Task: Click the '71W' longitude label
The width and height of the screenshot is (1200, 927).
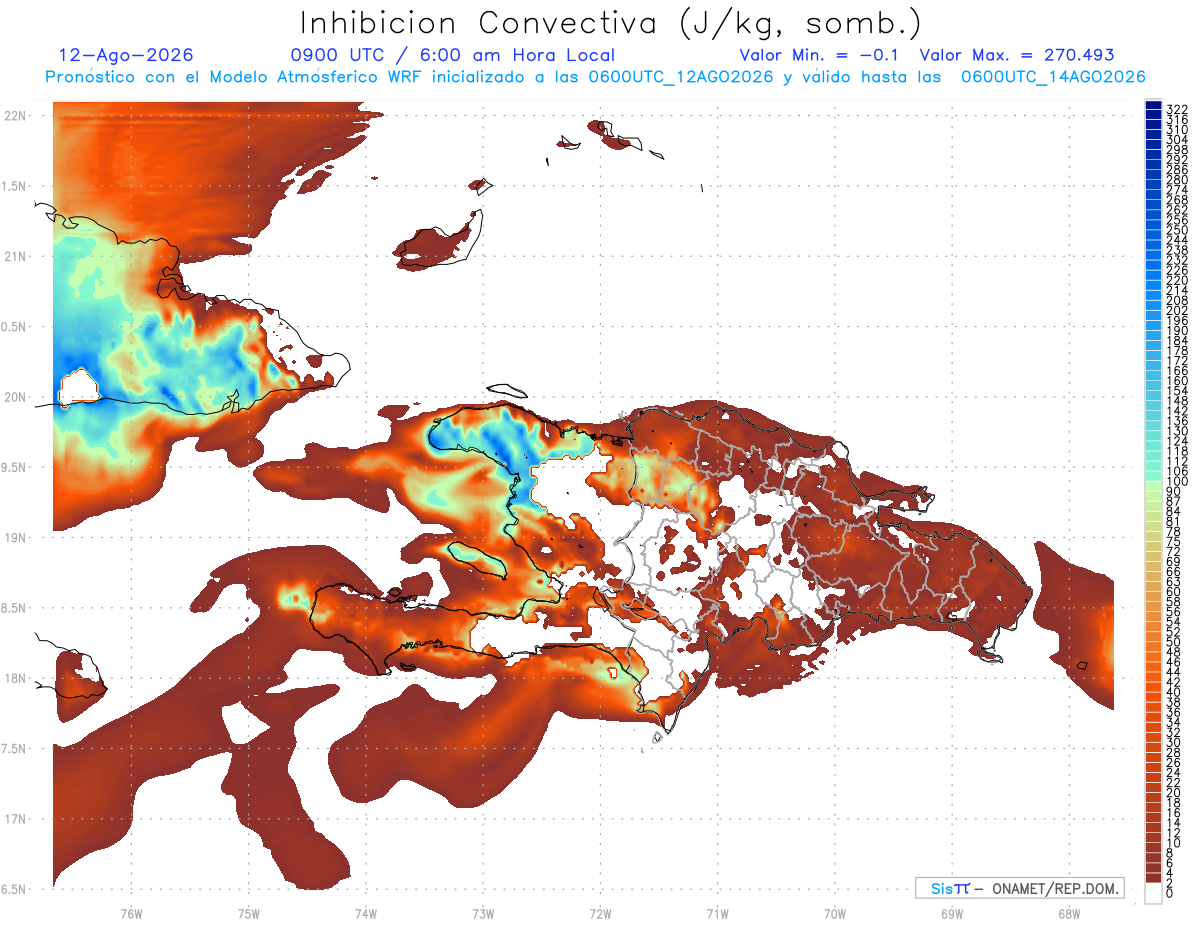Action: [x=717, y=913]
